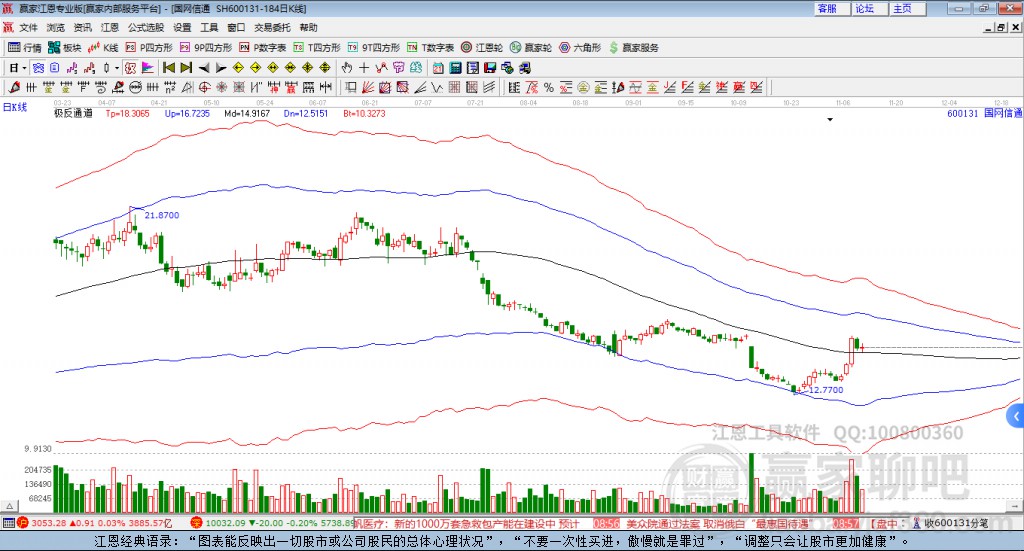Viewport: 1024px width, 551px height.
Task: Select the crosshair cursor tool
Action: pyautogui.click(x=364, y=68)
